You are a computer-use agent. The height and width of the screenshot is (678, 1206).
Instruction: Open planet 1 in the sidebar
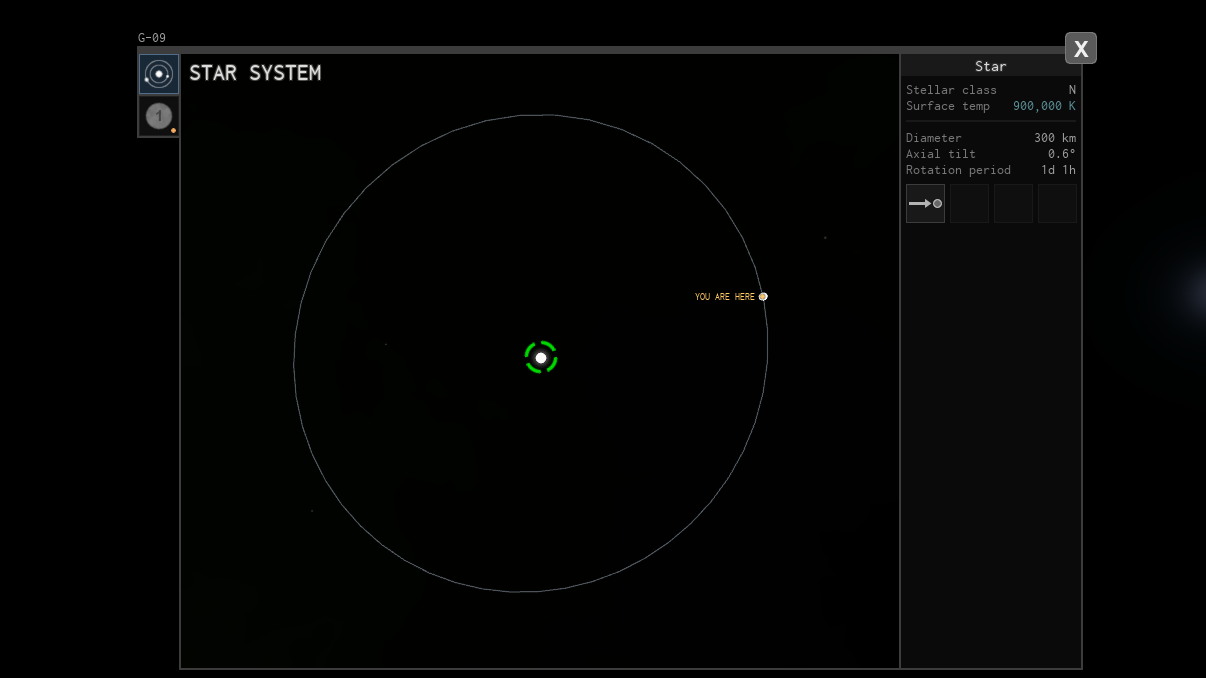159,116
